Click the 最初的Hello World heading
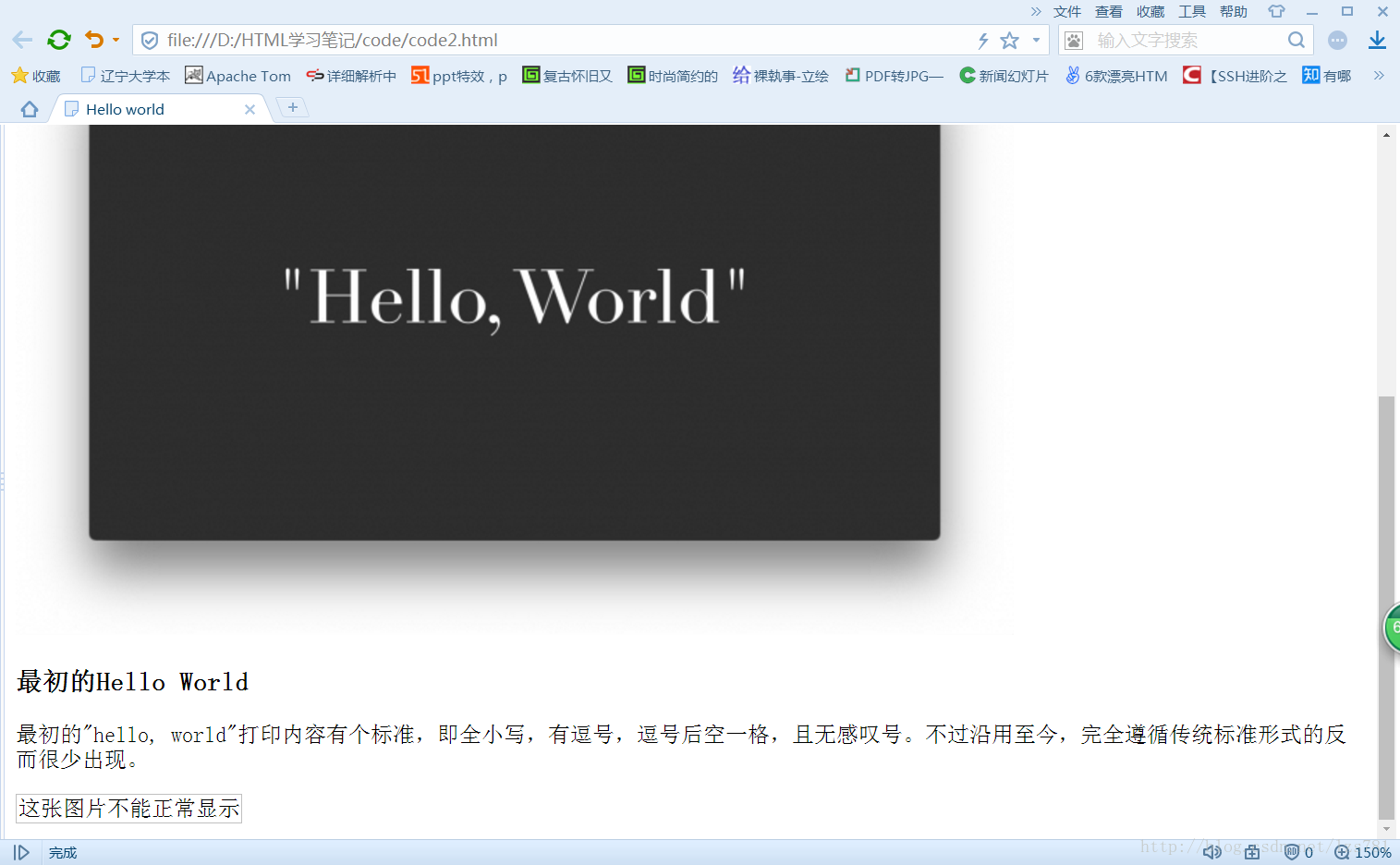 [x=132, y=682]
